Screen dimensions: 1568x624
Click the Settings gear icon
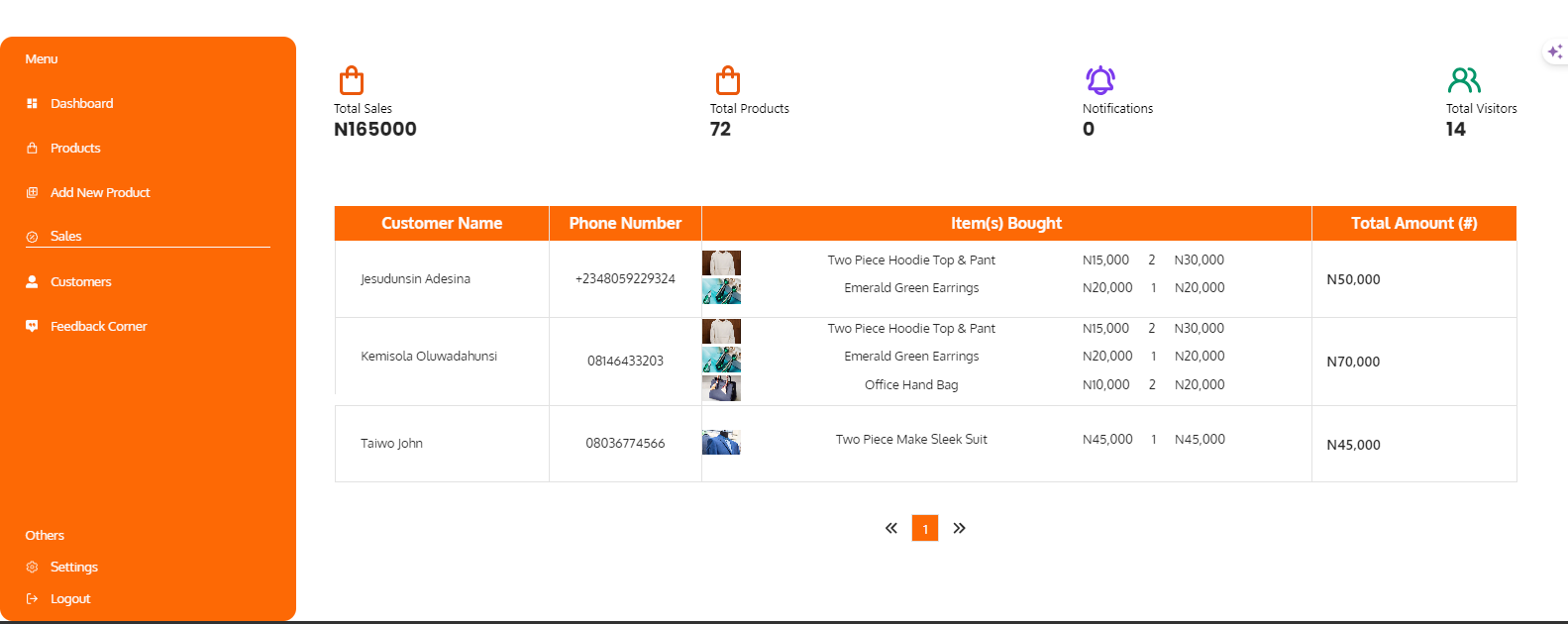pos(32,567)
